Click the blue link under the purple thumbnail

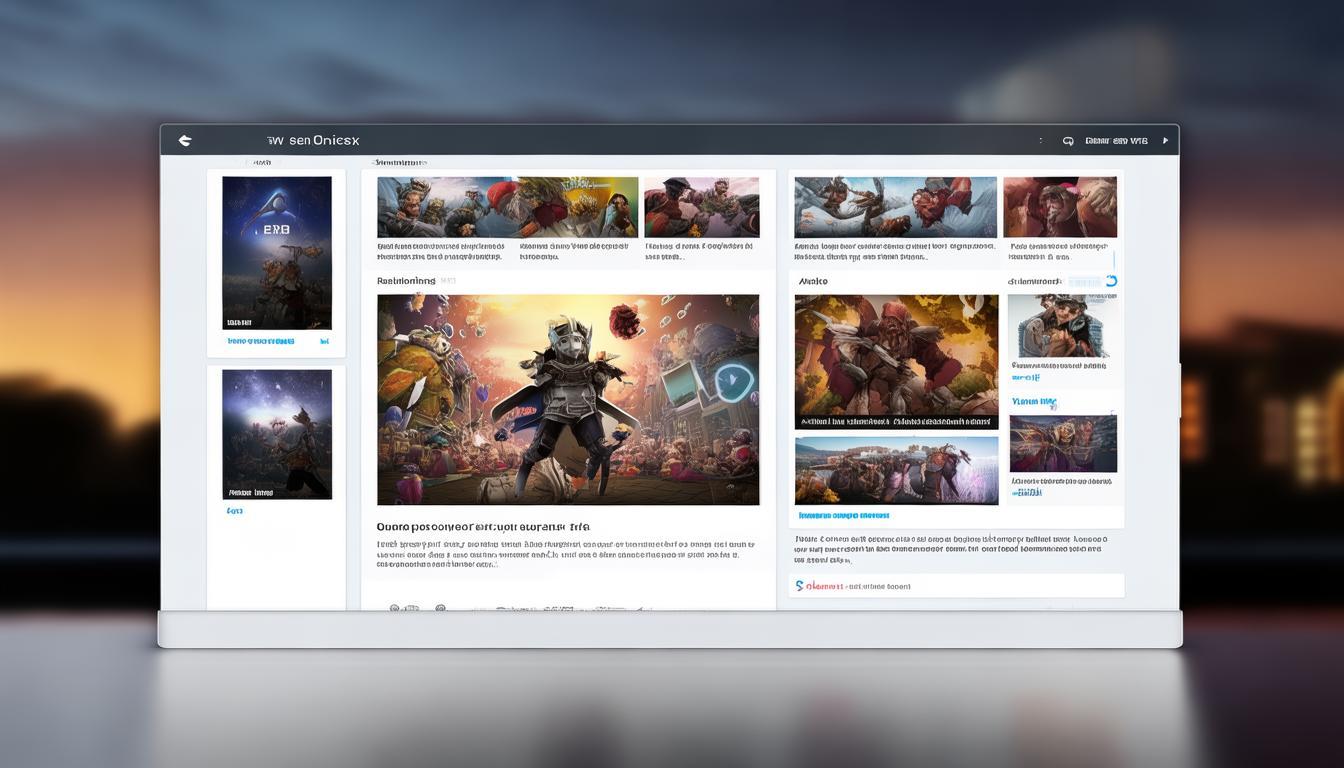point(1027,492)
